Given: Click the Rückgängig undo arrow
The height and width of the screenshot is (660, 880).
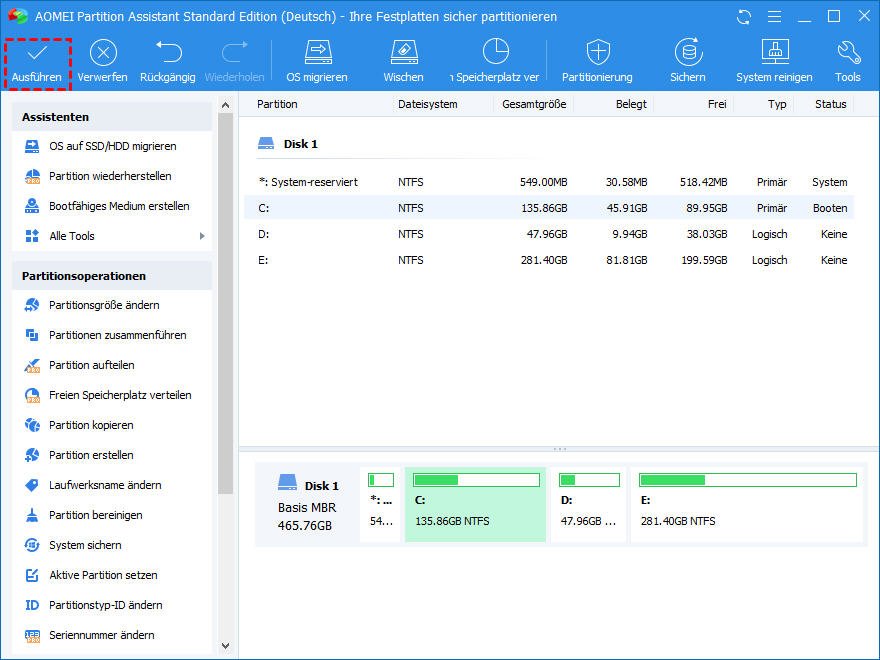Looking at the screenshot, I should [168, 52].
